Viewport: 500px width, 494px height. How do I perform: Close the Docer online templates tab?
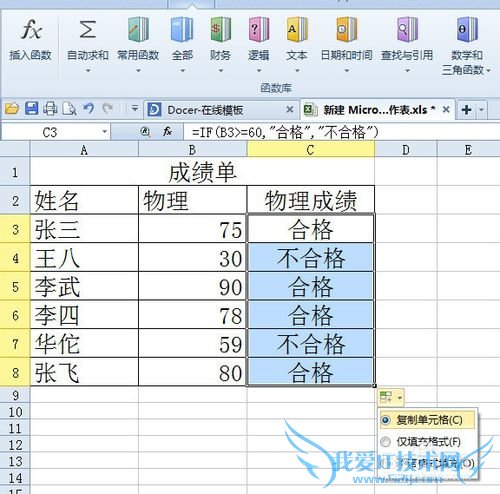point(290,109)
